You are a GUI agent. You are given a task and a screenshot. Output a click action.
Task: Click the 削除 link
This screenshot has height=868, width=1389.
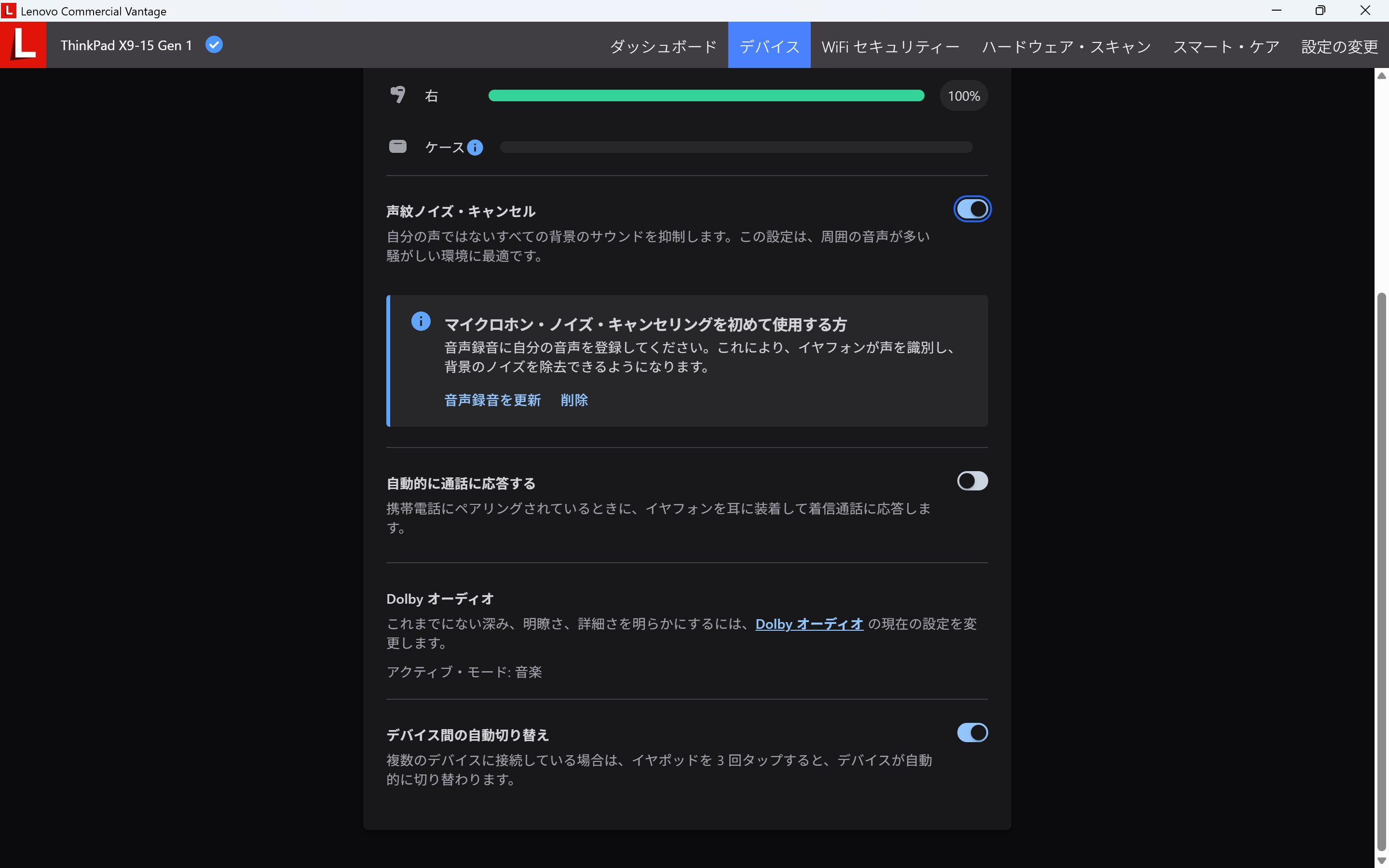(574, 400)
